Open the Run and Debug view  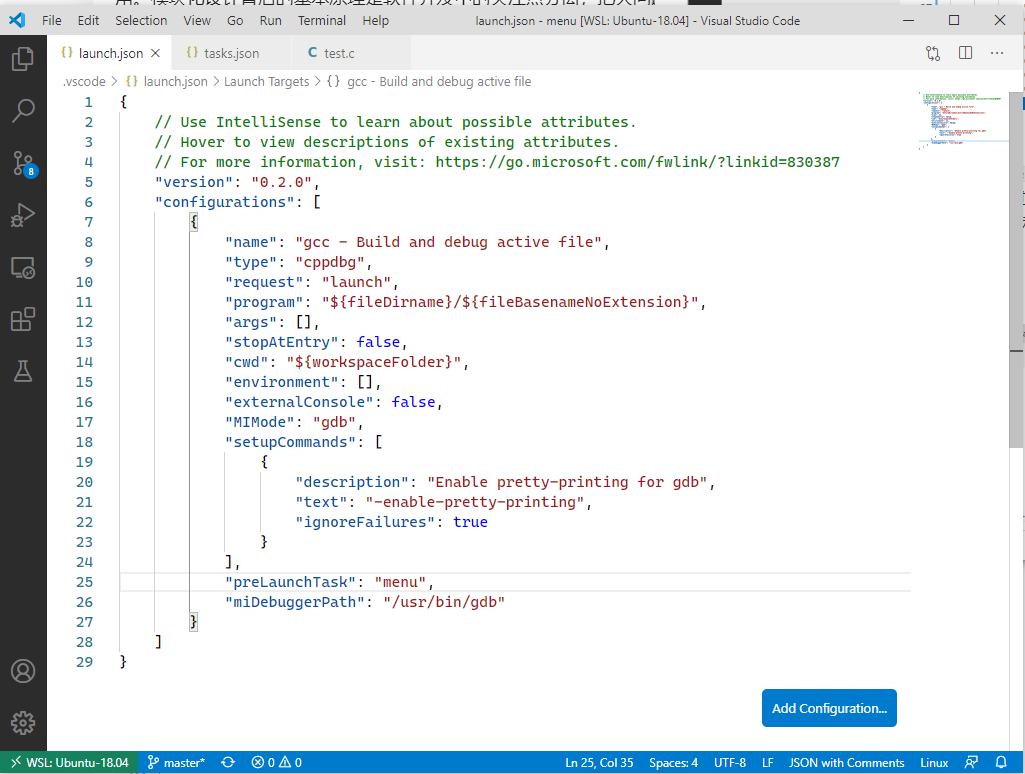tap(23, 215)
